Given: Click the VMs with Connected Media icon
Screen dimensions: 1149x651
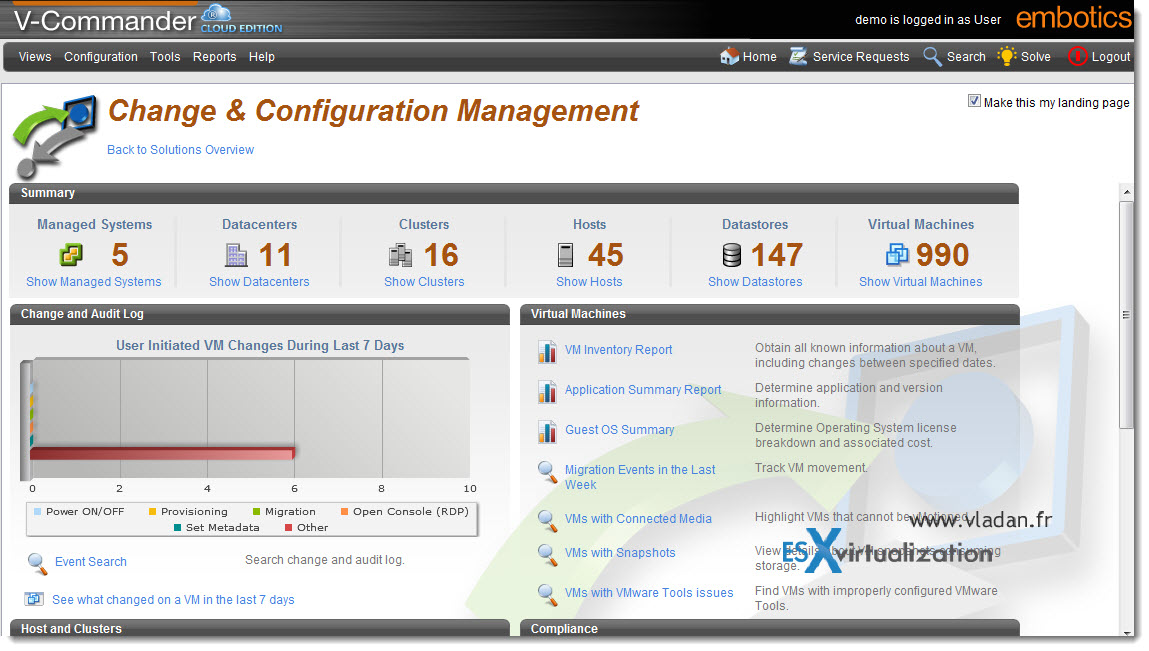Looking at the screenshot, I should [x=547, y=521].
